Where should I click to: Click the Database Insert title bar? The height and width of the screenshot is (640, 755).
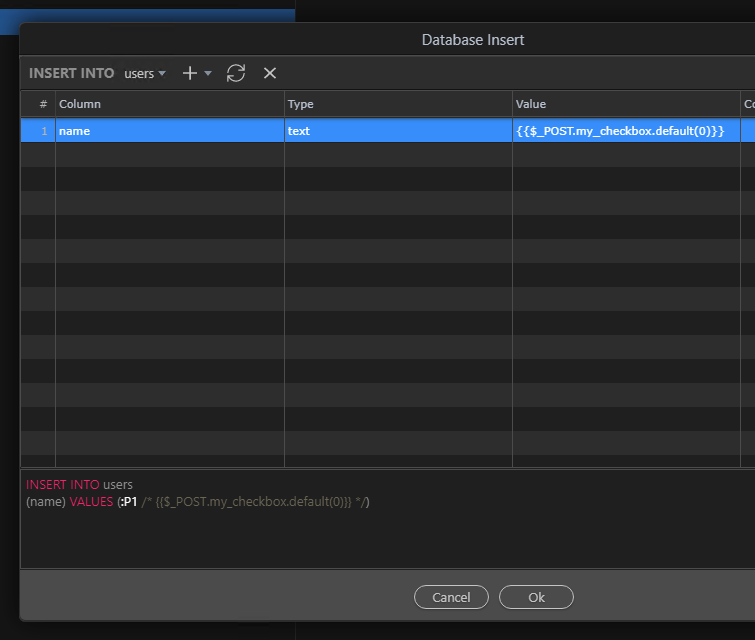click(472, 40)
